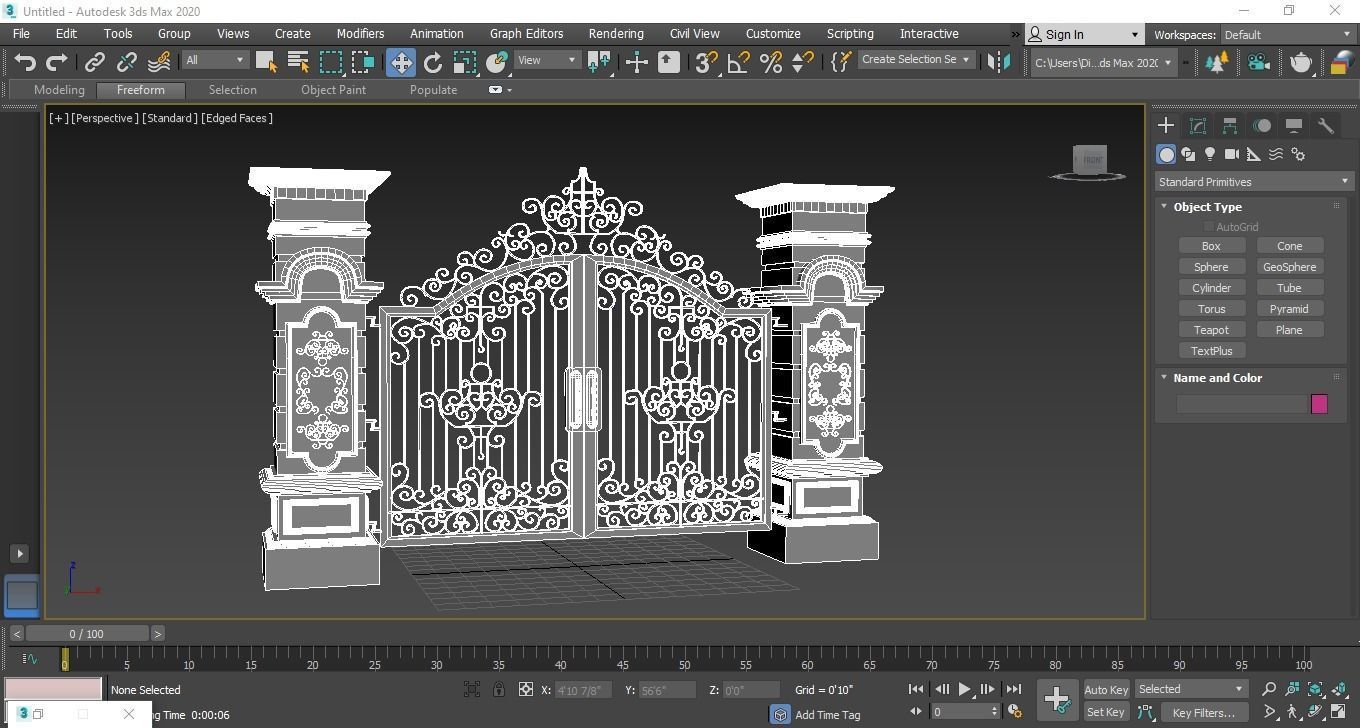Select the Select and Move tool

click(401, 61)
